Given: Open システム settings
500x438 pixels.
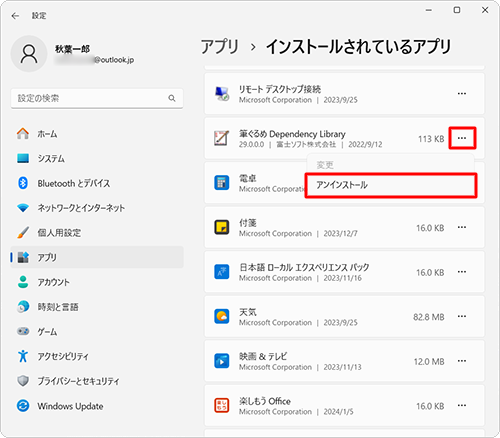Looking at the screenshot, I should [x=97, y=158].
